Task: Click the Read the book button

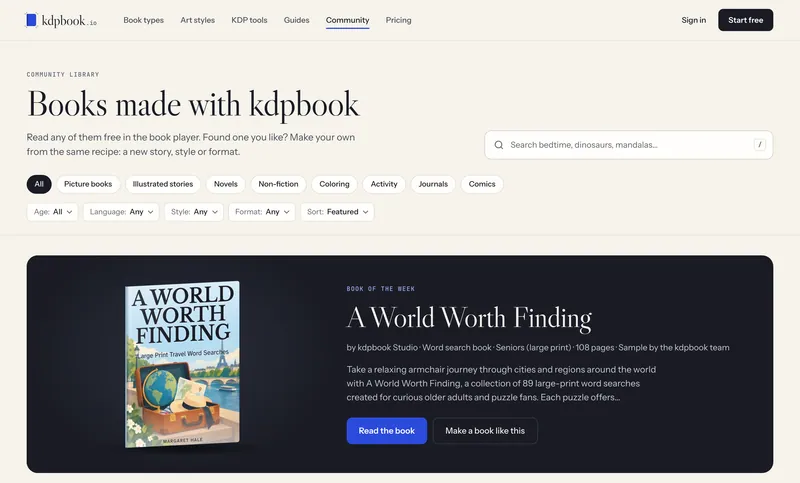Action: point(387,431)
